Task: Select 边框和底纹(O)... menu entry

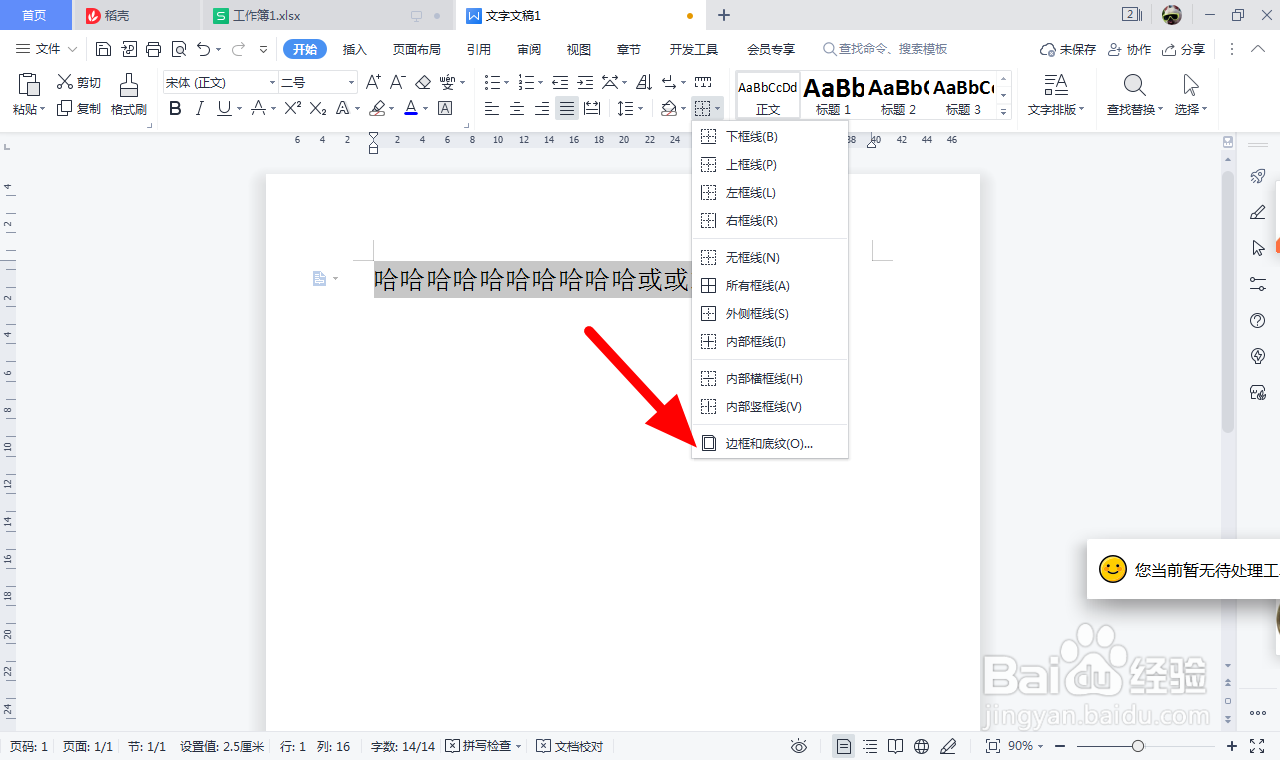Action: coord(770,443)
